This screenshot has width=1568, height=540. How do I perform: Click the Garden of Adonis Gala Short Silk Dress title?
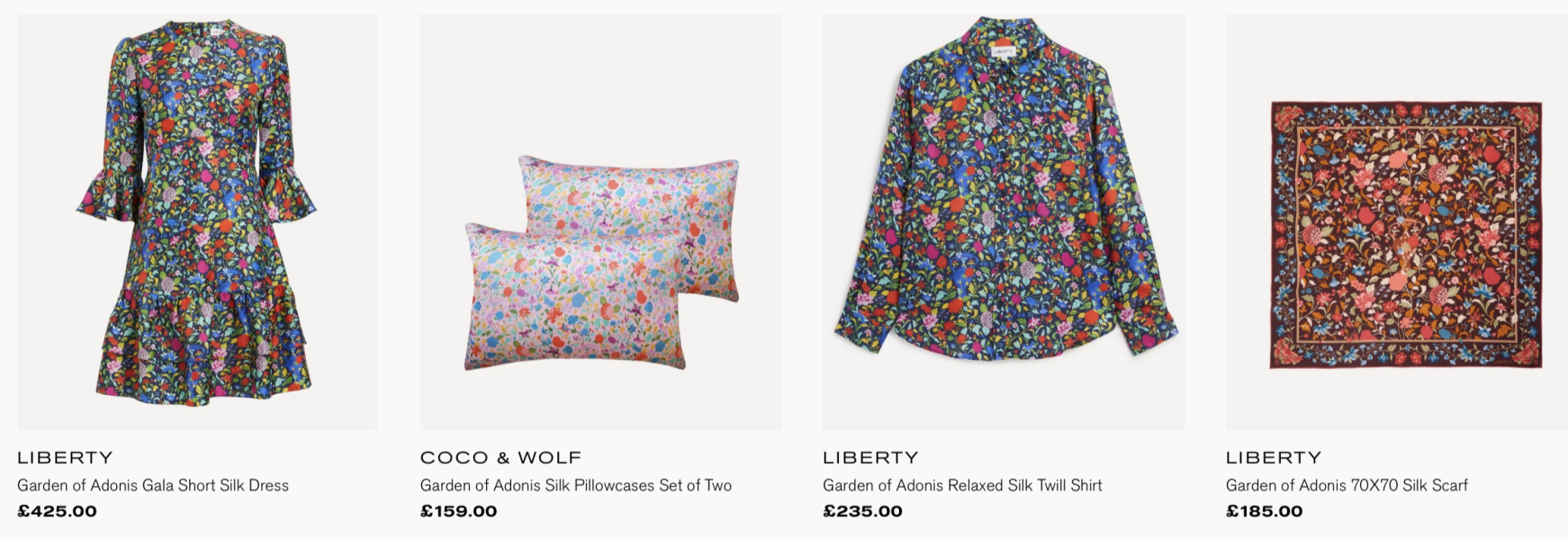[x=153, y=485]
